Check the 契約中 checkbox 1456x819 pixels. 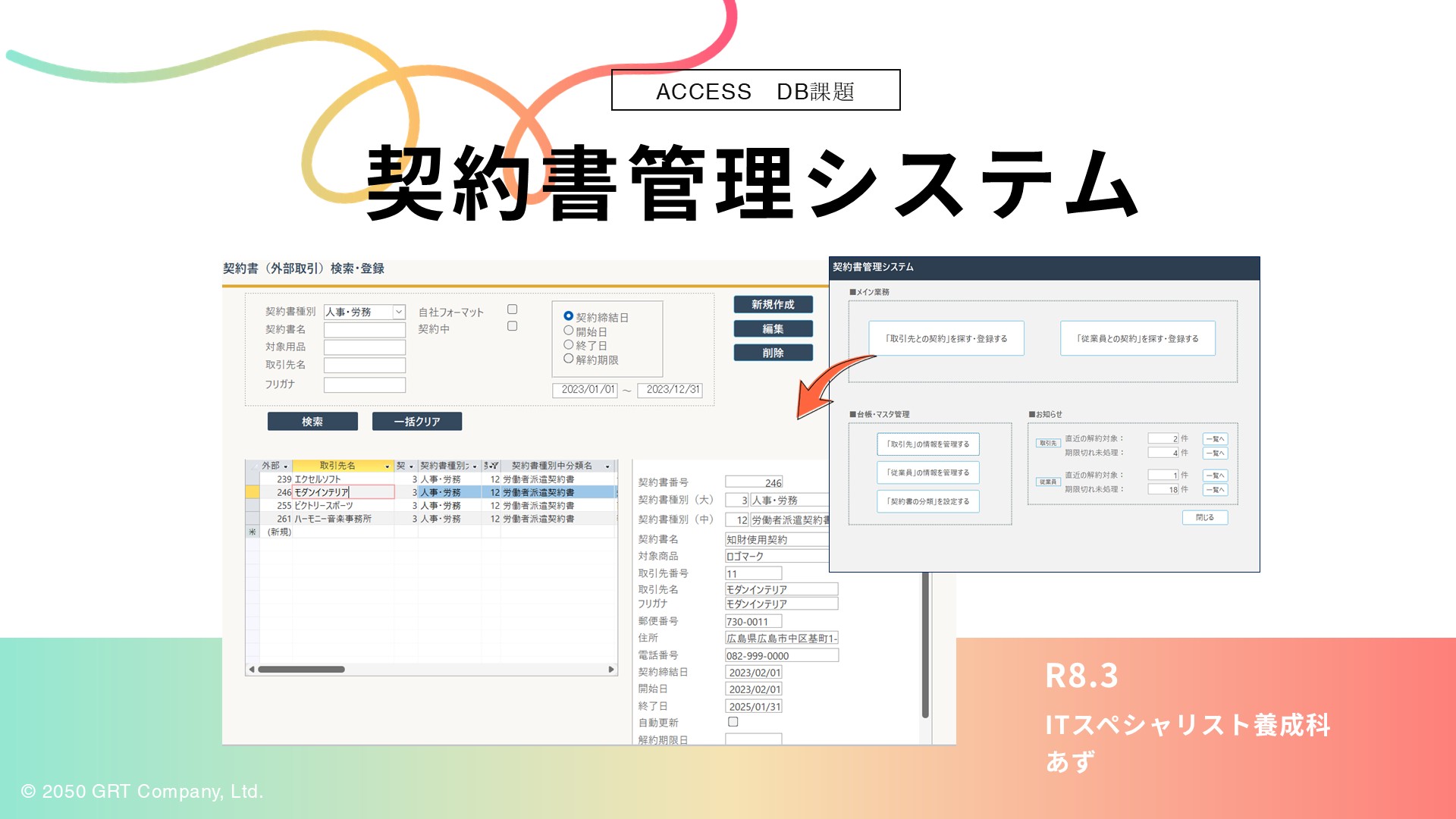point(513,325)
